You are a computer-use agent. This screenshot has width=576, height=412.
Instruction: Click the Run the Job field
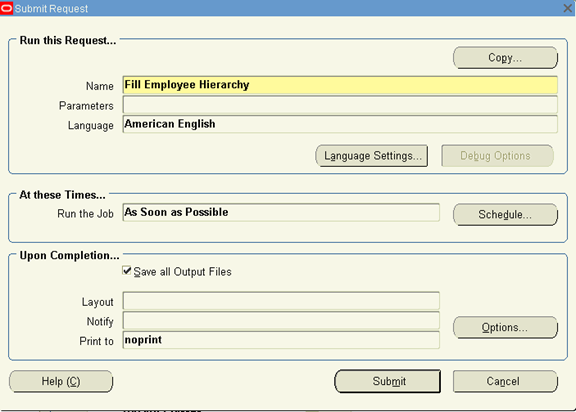pyautogui.click(x=281, y=212)
